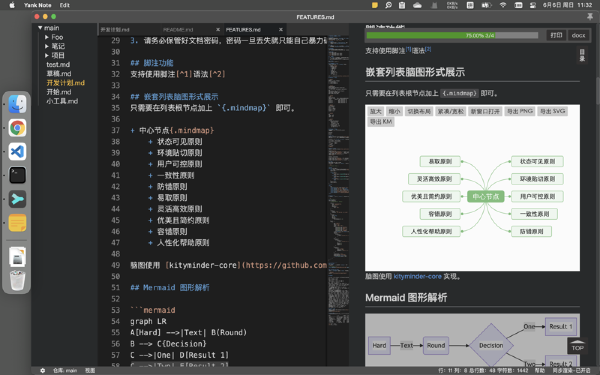This screenshot has height=375, width=600.
Task: Click the green task progress bar
Action: click(x=452, y=35)
